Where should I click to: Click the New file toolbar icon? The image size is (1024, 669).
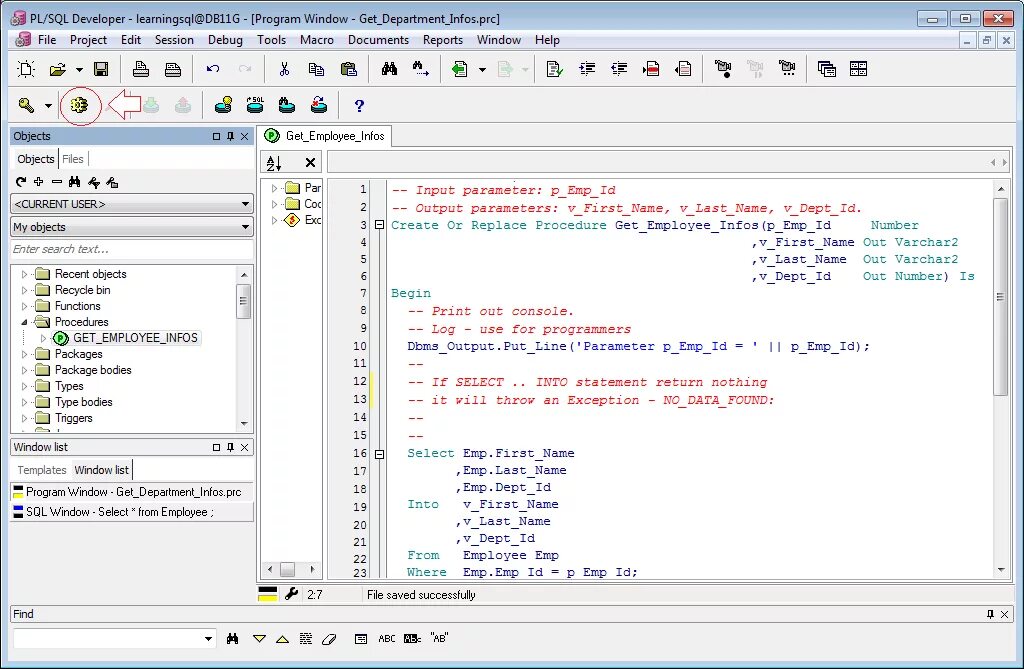pyautogui.click(x=26, y=69)
